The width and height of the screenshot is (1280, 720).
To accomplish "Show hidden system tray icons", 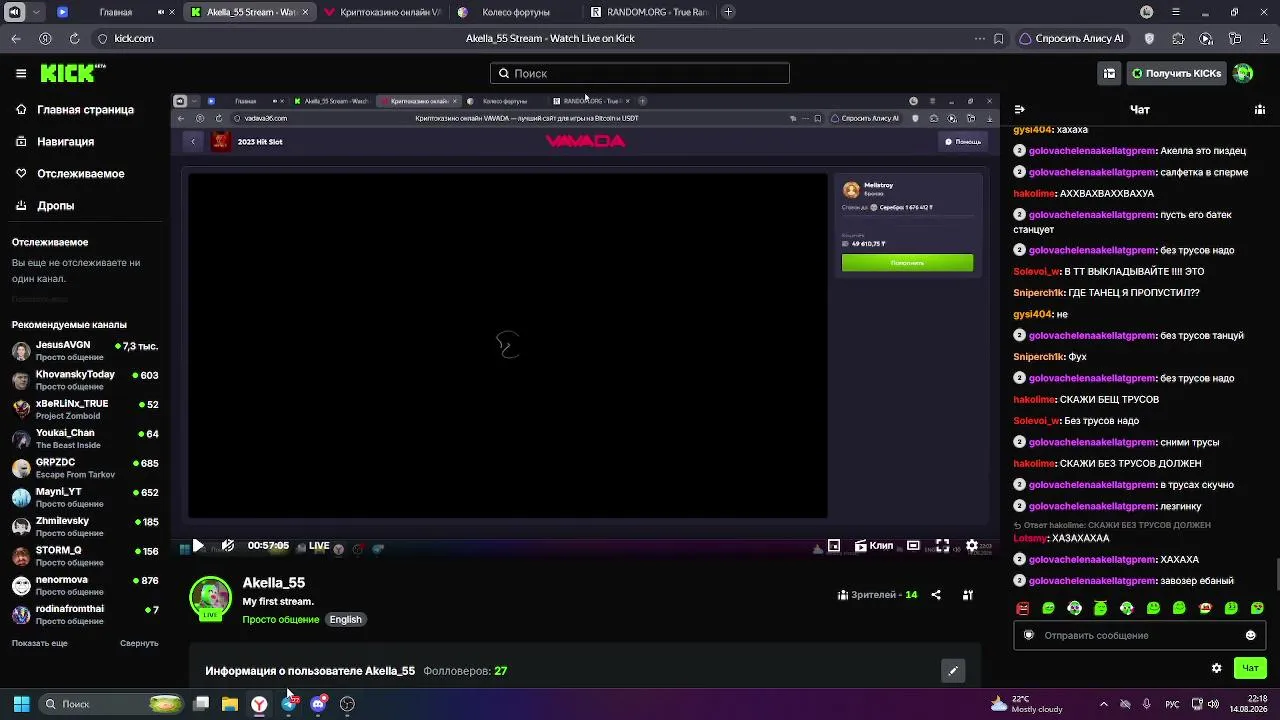I will [x=1104, y=704].
